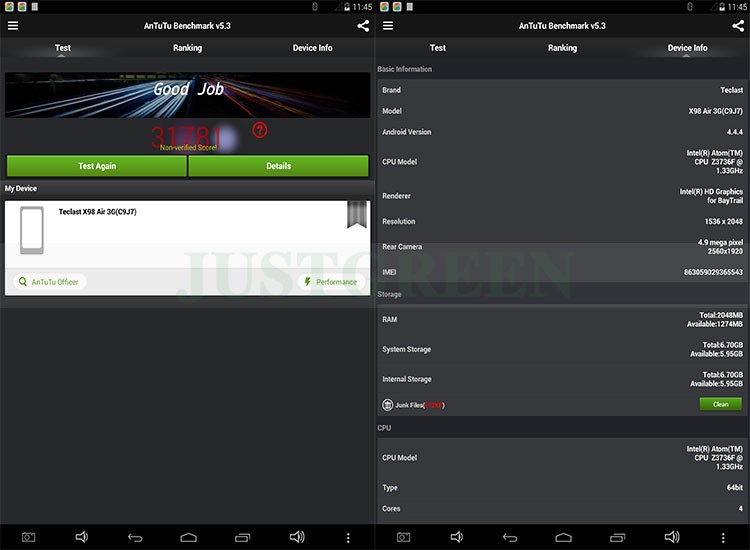This screenshot has height=550, width=750.
Task: Tap screenshot camera icon in left nav bar
Action: 28,538
